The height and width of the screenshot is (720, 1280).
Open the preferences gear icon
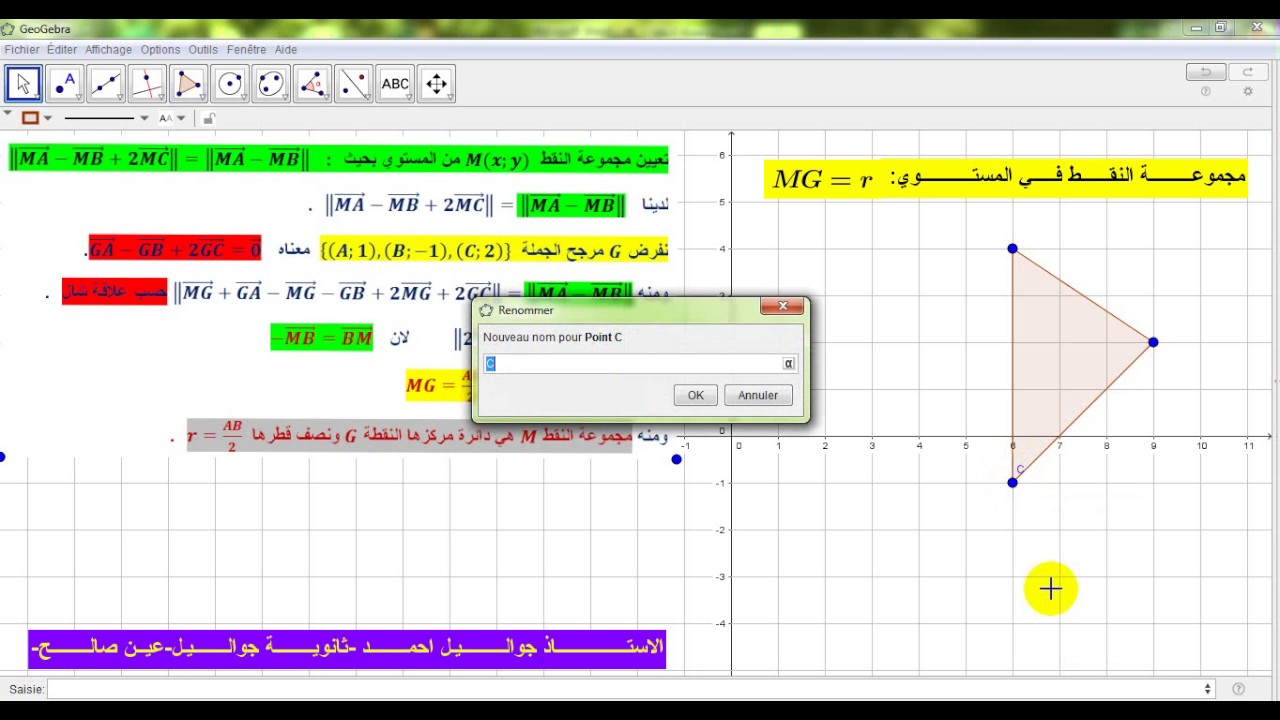pyautogui.click(x=1247, y=92)
